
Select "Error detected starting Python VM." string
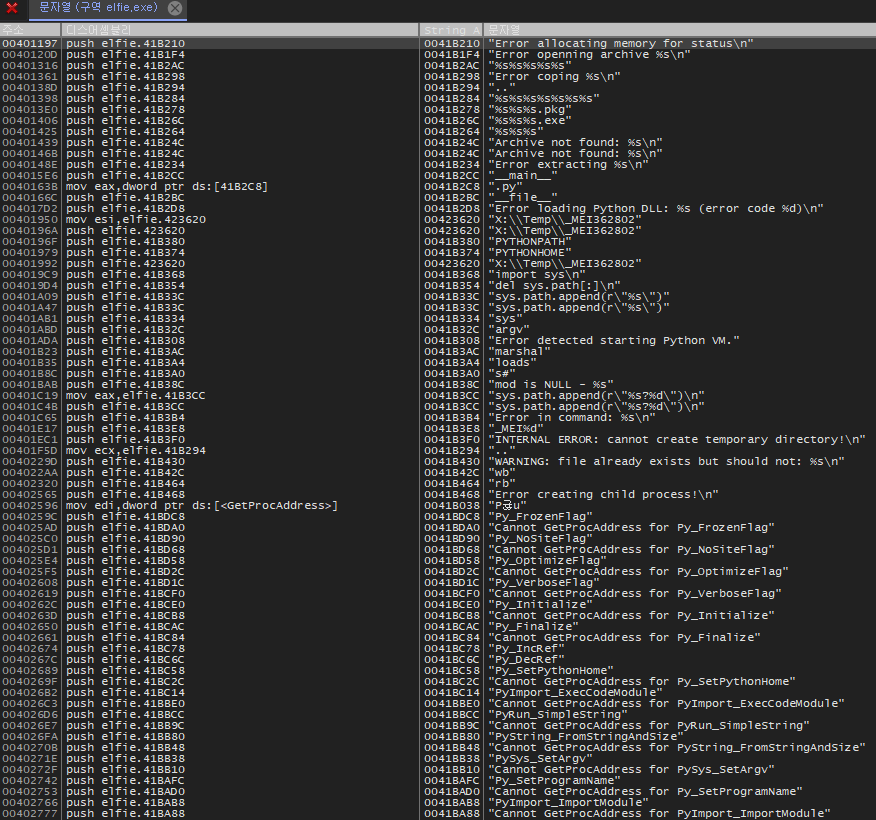[614, 341]
